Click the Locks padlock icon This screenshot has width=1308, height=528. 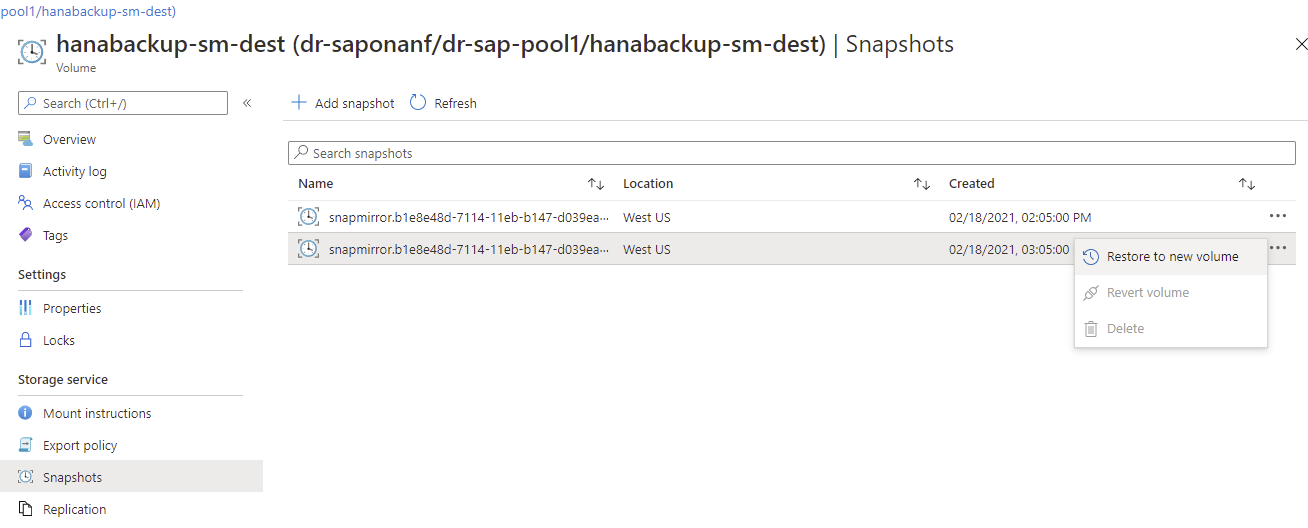[x=26, y=340]
